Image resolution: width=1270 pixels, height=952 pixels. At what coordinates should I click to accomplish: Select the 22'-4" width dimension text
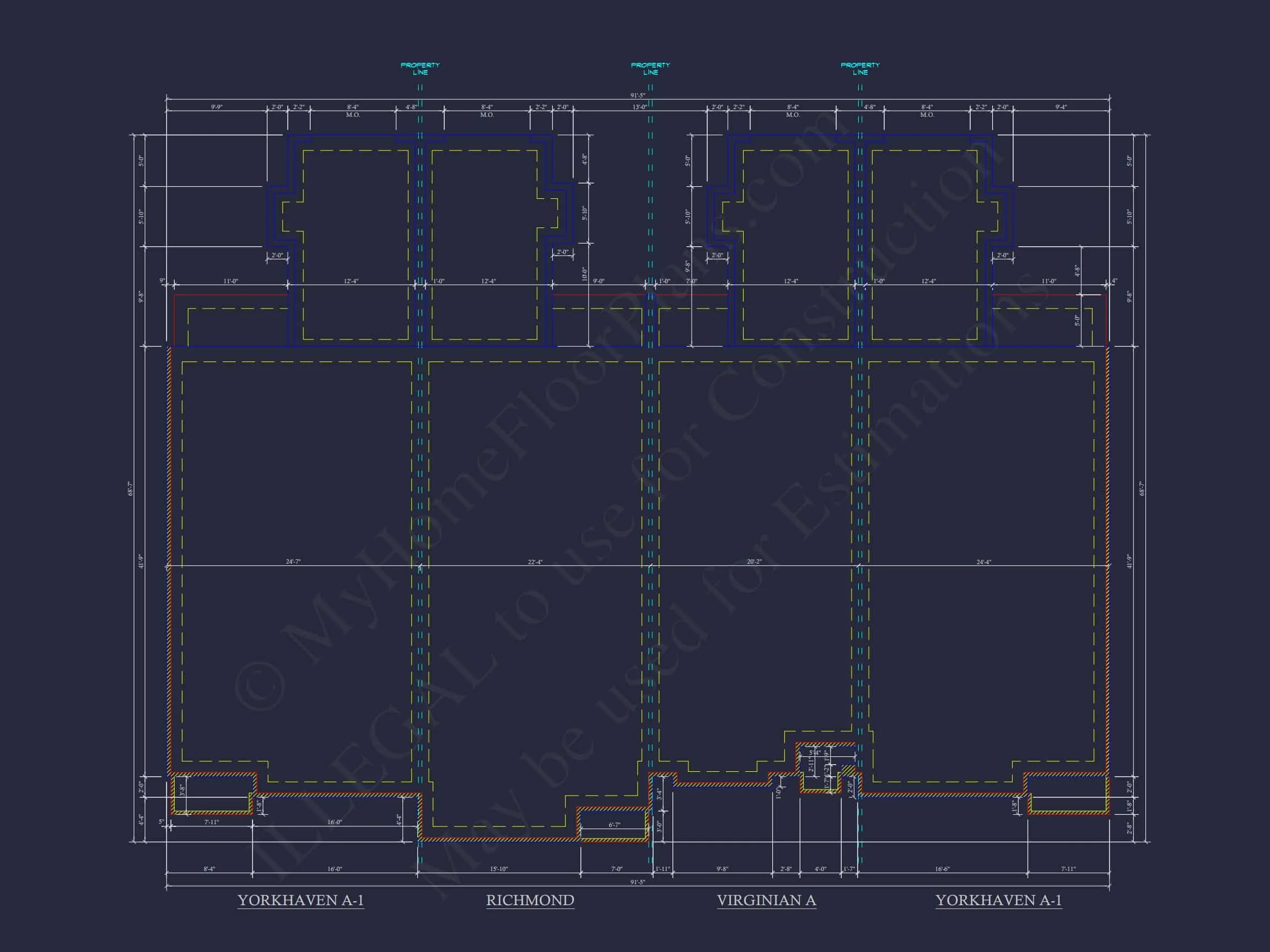pos(535,562)
